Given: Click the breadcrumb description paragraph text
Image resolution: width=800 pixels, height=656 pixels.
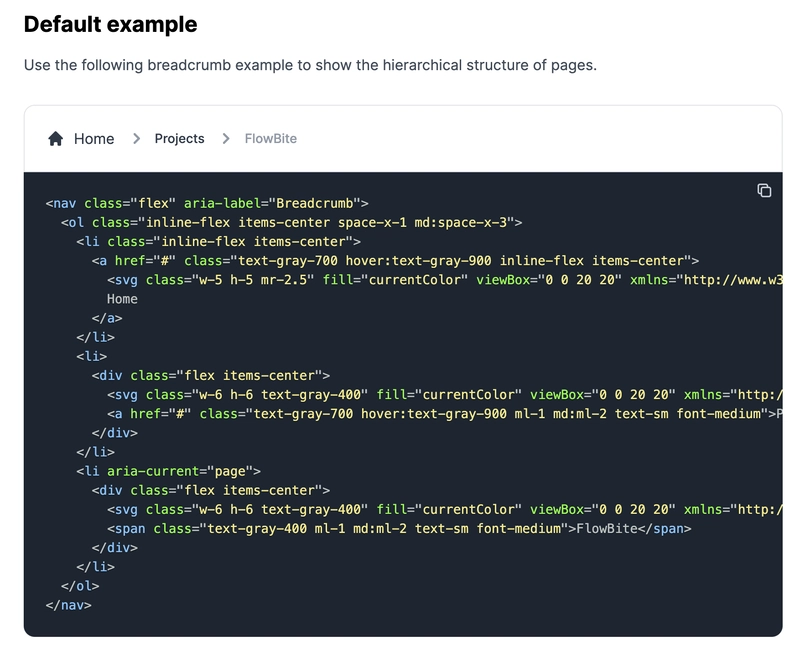Looking at the screenshot, I should (x=310, y=66).
